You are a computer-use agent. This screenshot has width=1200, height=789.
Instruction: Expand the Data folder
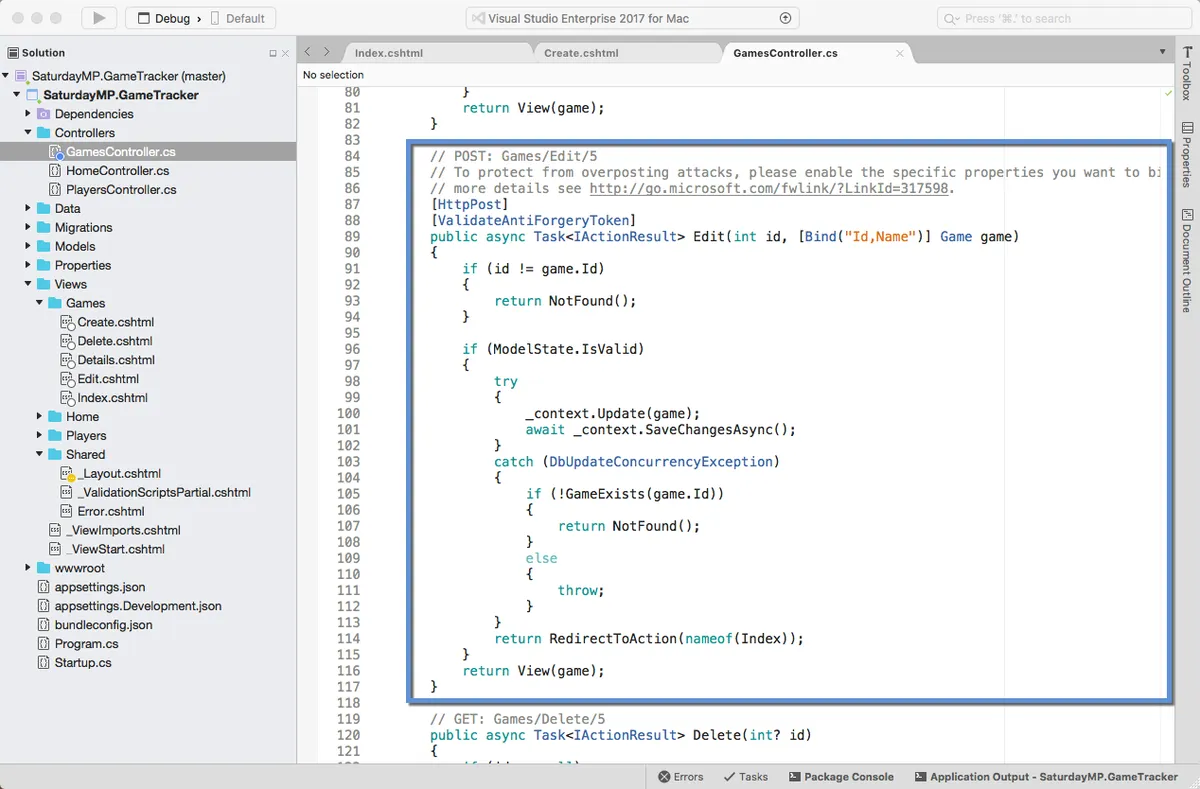coord(29,209)
